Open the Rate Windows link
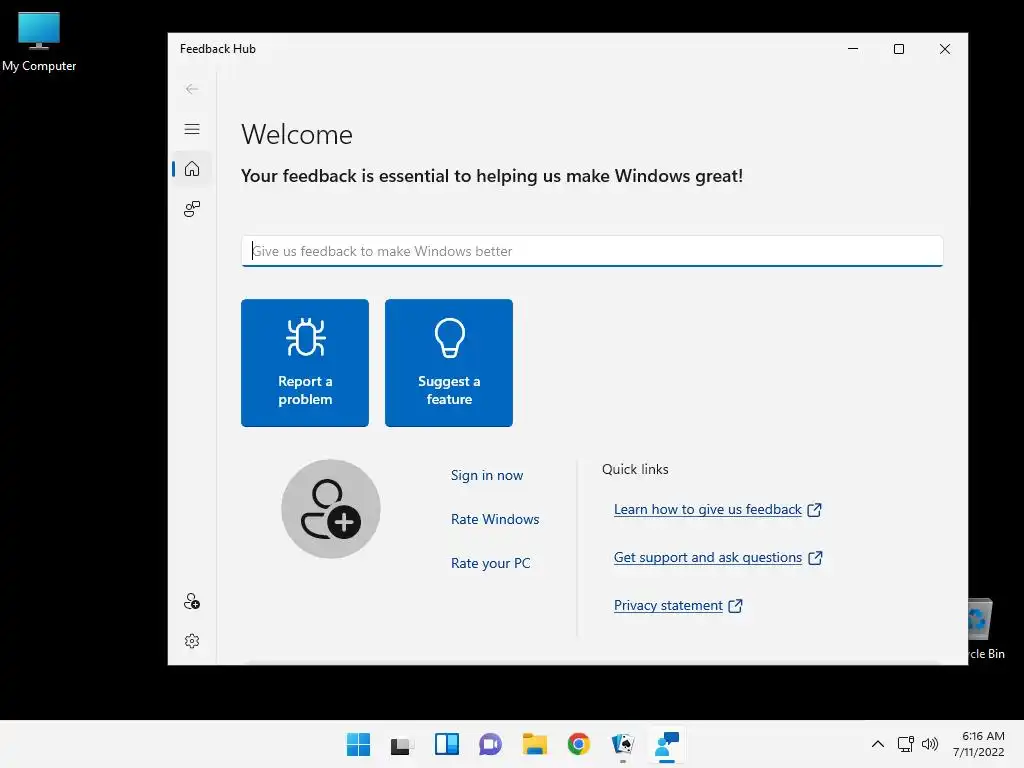 [x=495, y=519]
